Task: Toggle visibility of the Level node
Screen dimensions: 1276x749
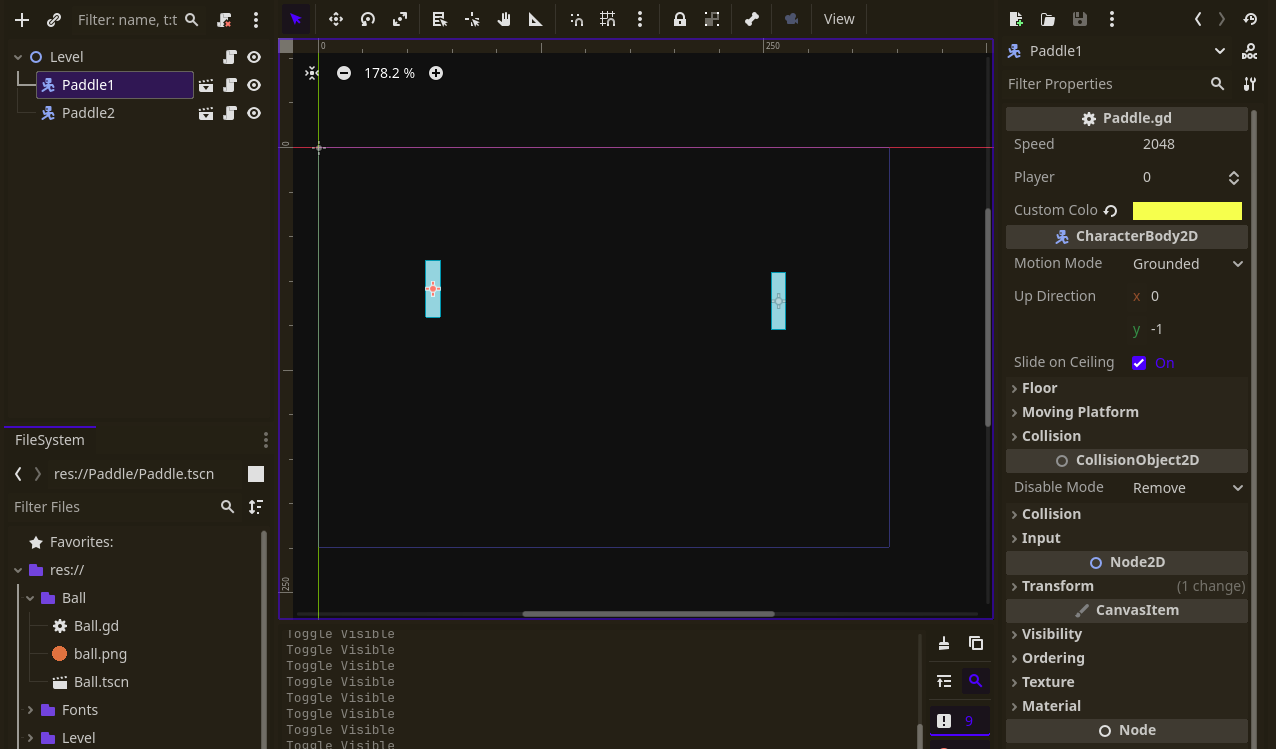Action: pyautogui.click(x=253, y=57)
